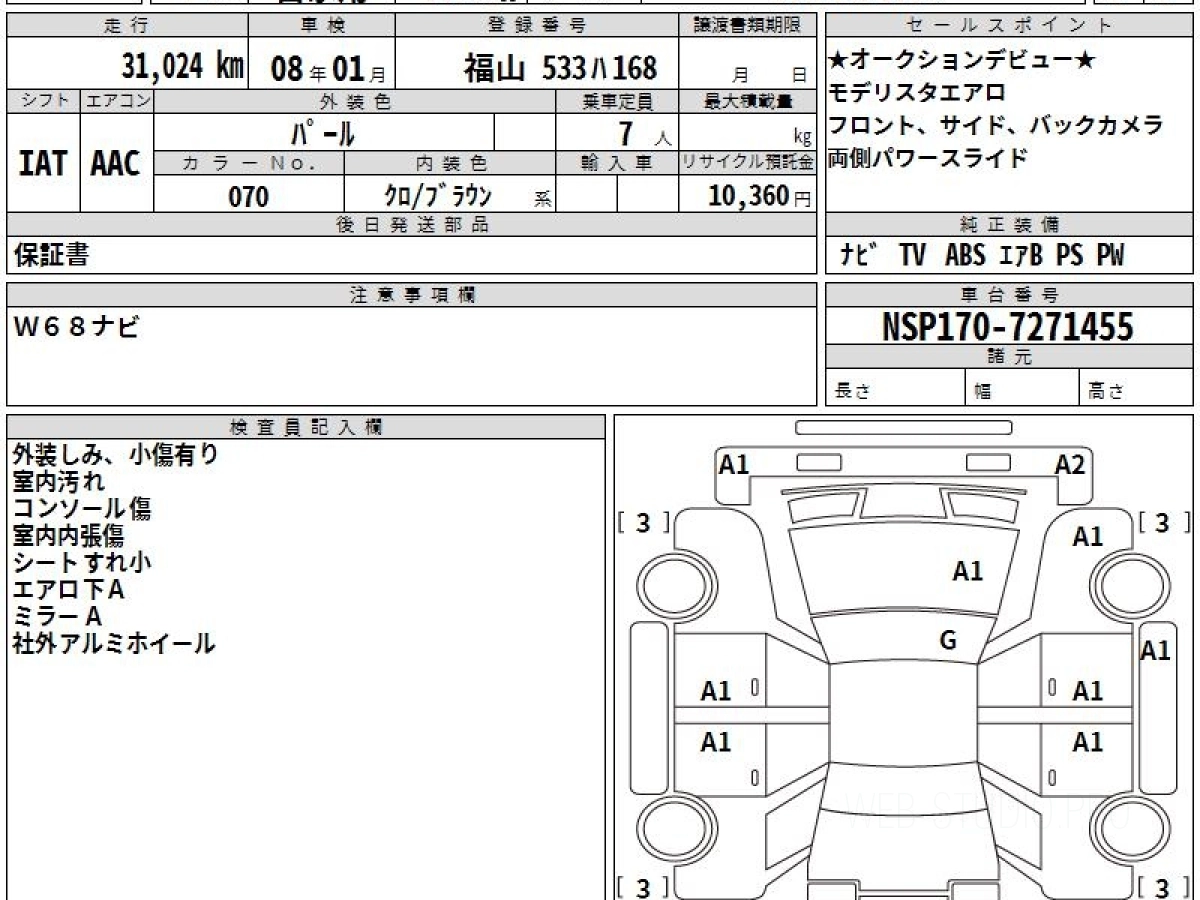Select the color number 070
Screen dimensions: 1200x900
[249, 196]
